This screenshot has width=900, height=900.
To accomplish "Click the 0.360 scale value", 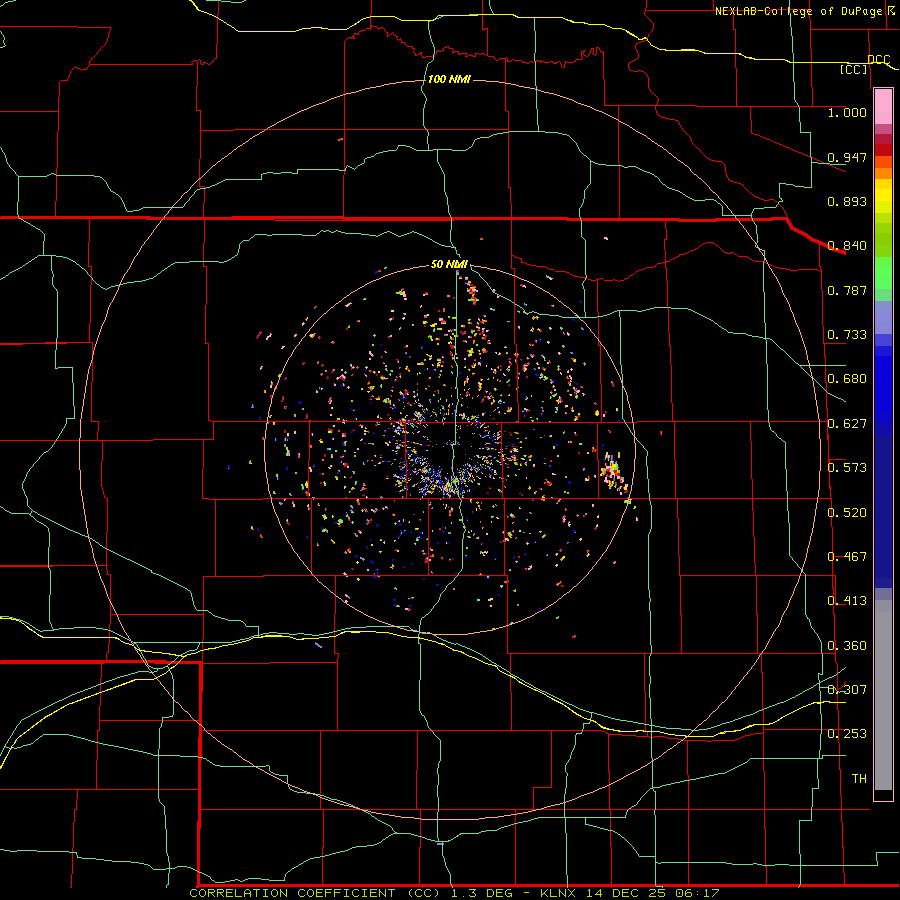I will coord(847,646).
